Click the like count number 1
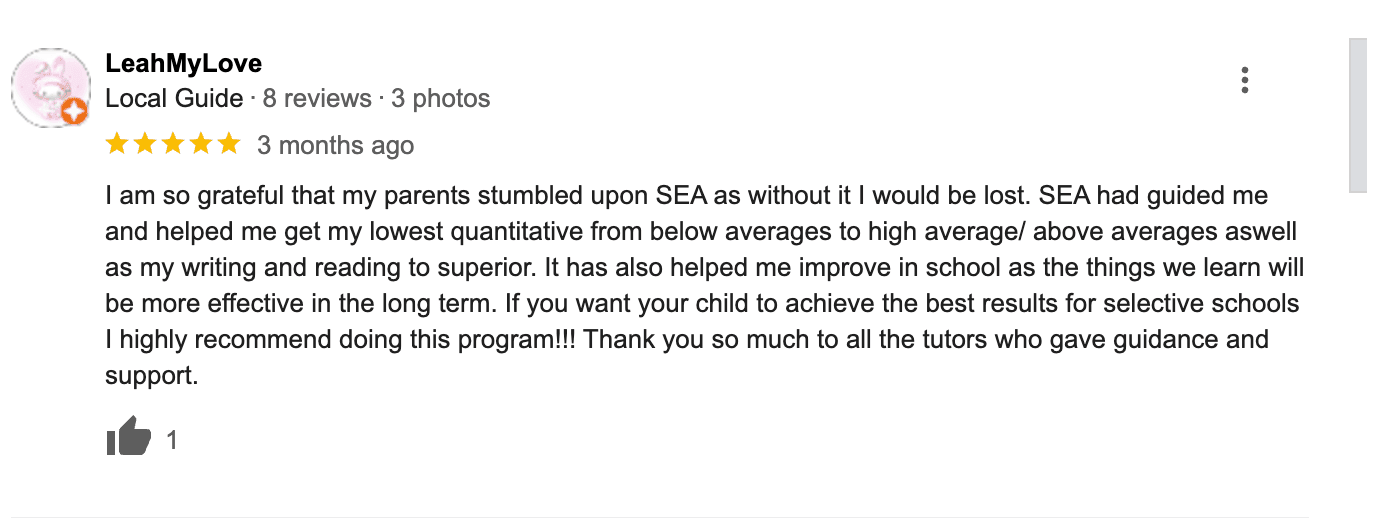The width and height of the screenshot is (1376, 518). [x=172, y=440]
